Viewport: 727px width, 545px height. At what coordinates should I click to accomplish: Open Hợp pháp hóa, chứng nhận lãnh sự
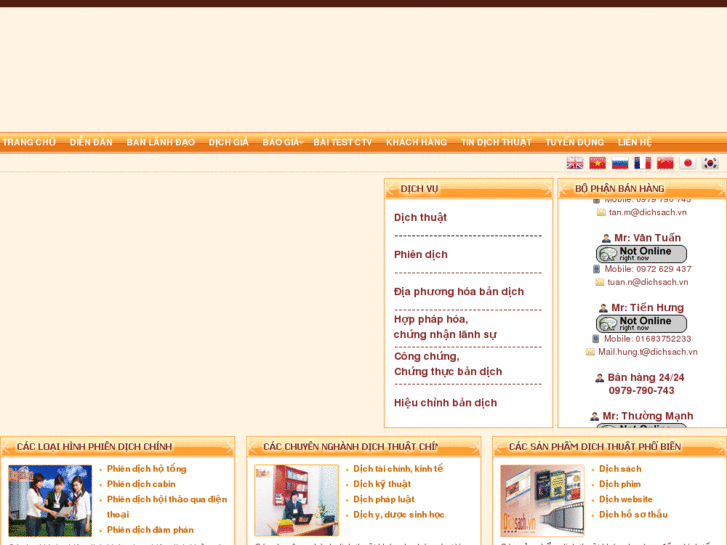445,327
